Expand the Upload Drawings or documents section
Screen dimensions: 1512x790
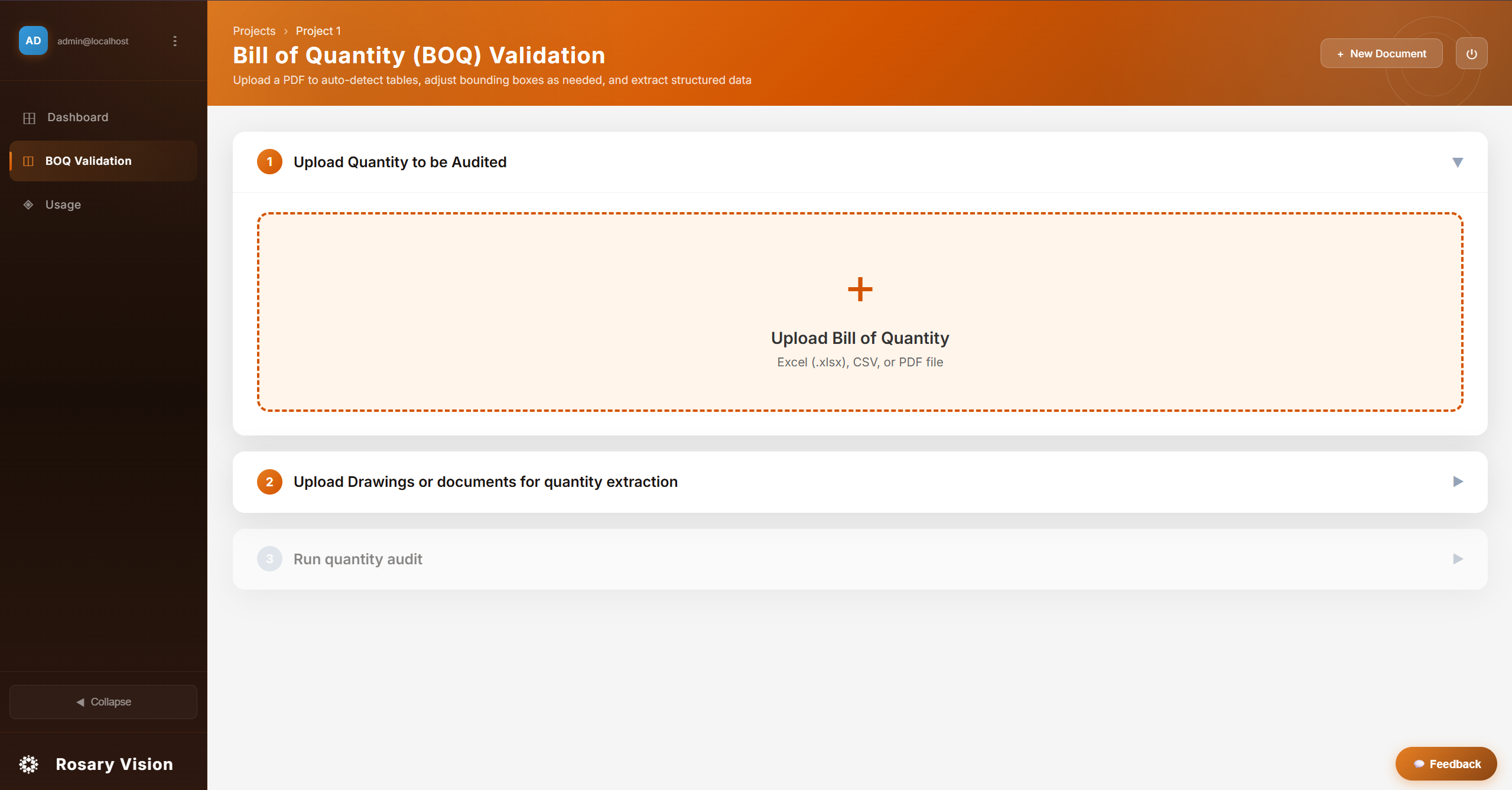tap(1457, 482)
